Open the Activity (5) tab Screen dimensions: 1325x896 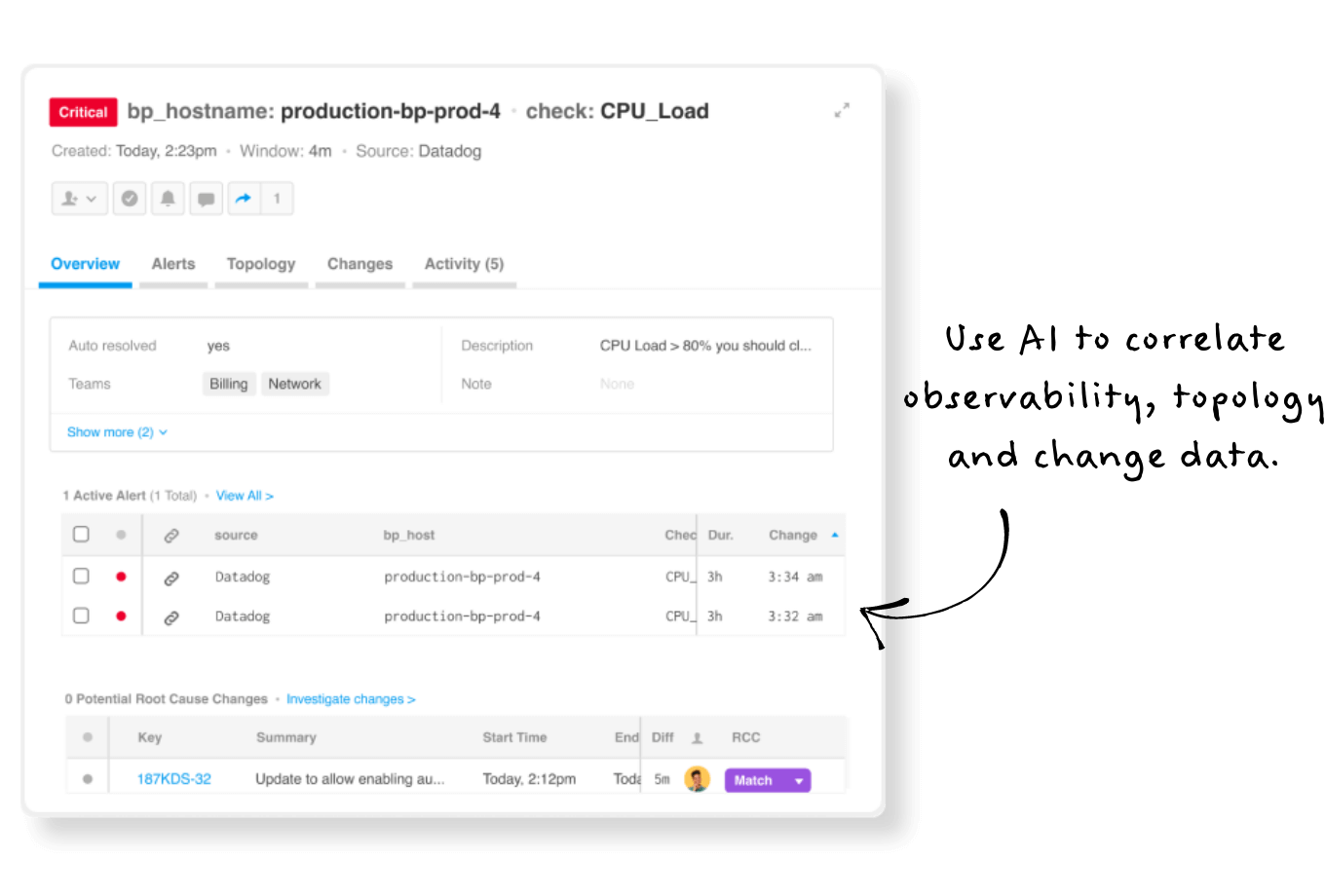(464, 264)
